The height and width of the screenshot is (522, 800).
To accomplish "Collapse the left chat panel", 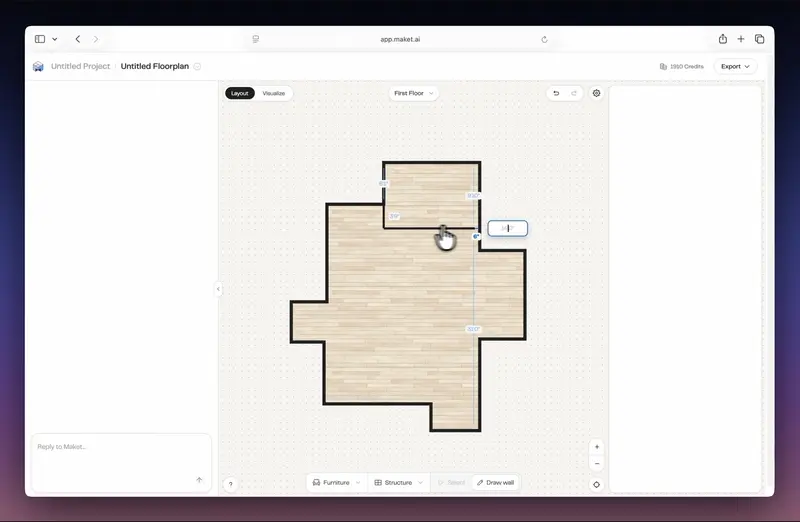I will pyautogui.click(x=218, y=289).
